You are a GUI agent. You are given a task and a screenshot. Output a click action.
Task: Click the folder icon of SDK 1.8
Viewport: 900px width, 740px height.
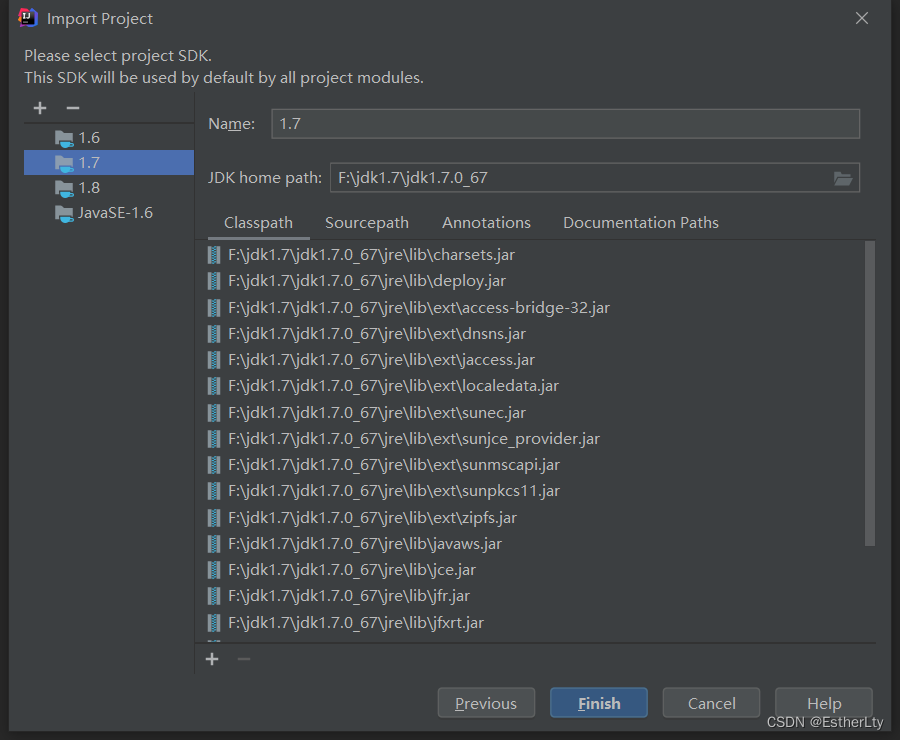[64, 188]
